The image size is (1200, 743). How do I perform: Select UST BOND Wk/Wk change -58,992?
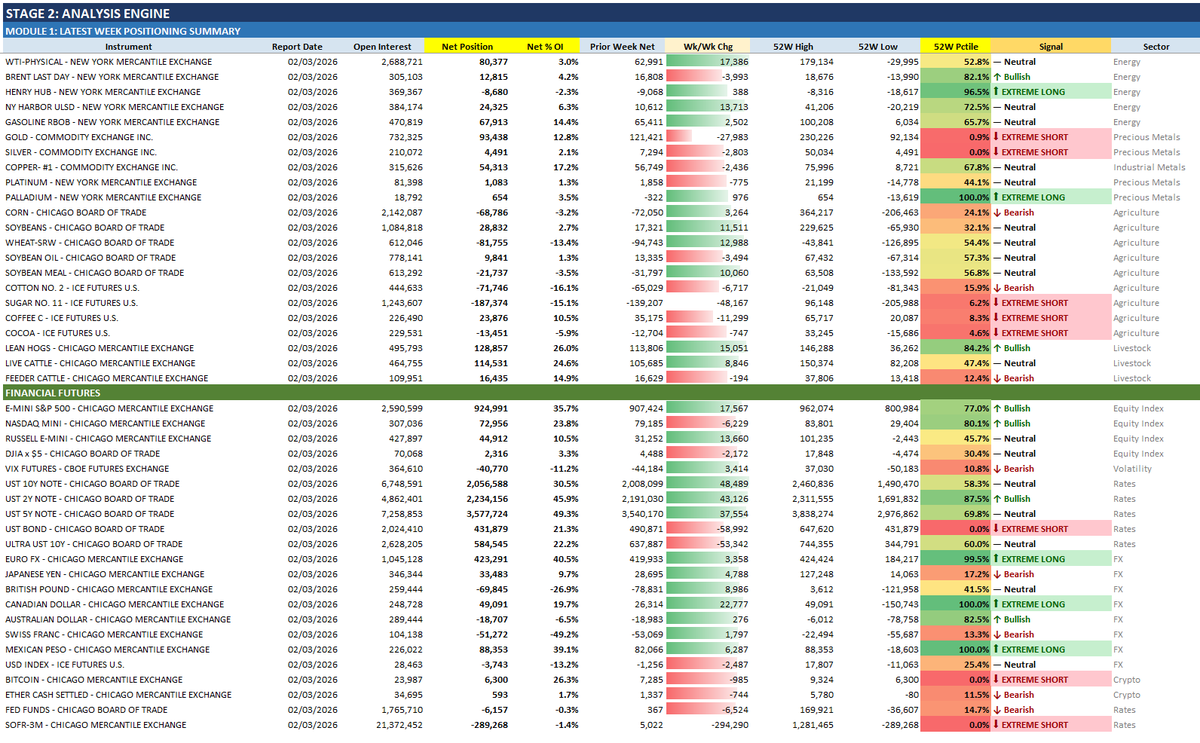(708, 529)
